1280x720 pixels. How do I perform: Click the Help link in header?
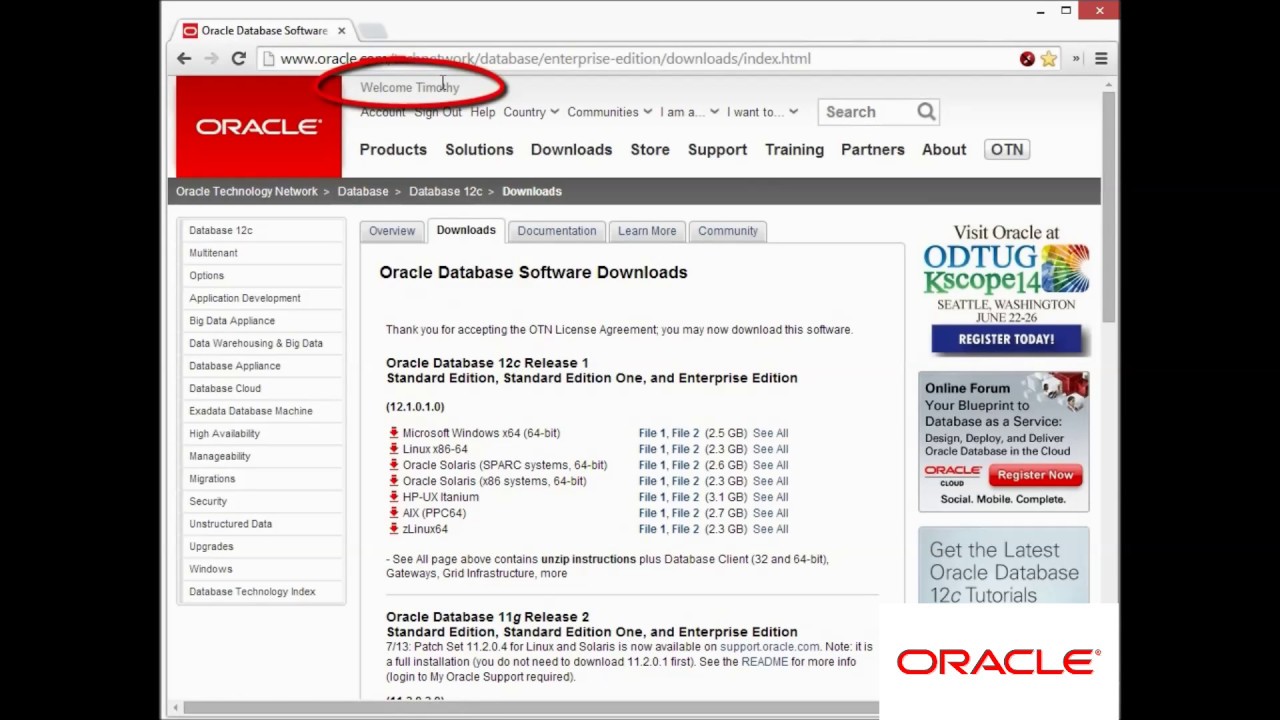click(483, 112)
